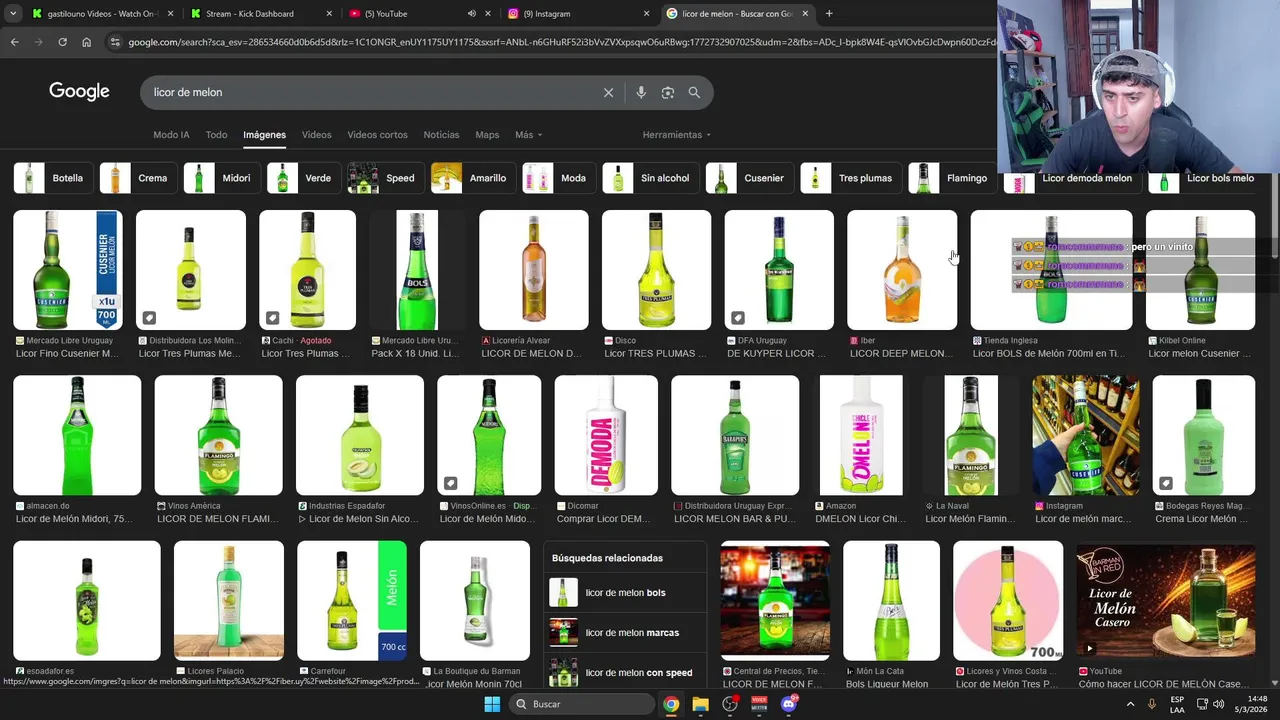Select related search licor de melon bols
1280x720 pixels.
coord(626,593)
